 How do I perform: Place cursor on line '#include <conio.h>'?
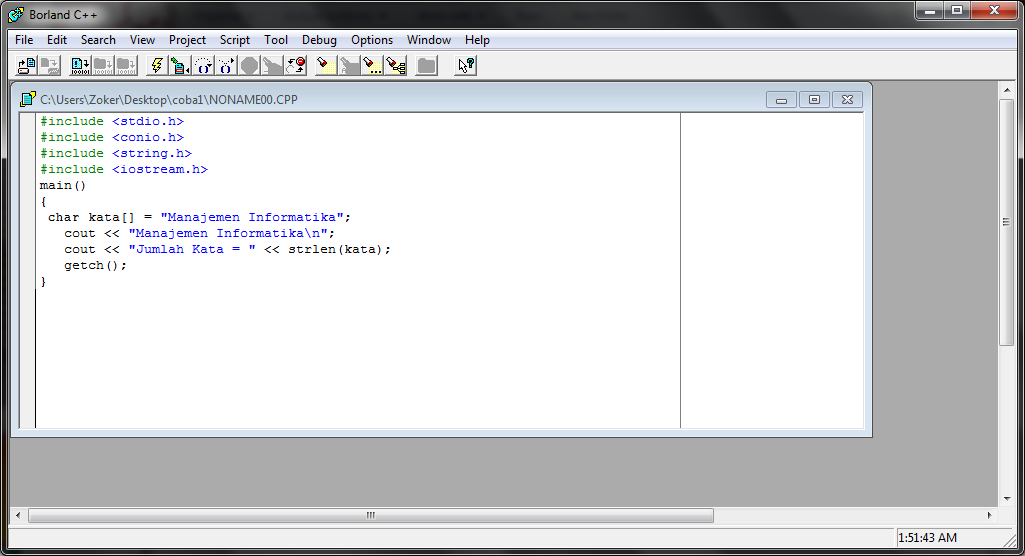112,137
